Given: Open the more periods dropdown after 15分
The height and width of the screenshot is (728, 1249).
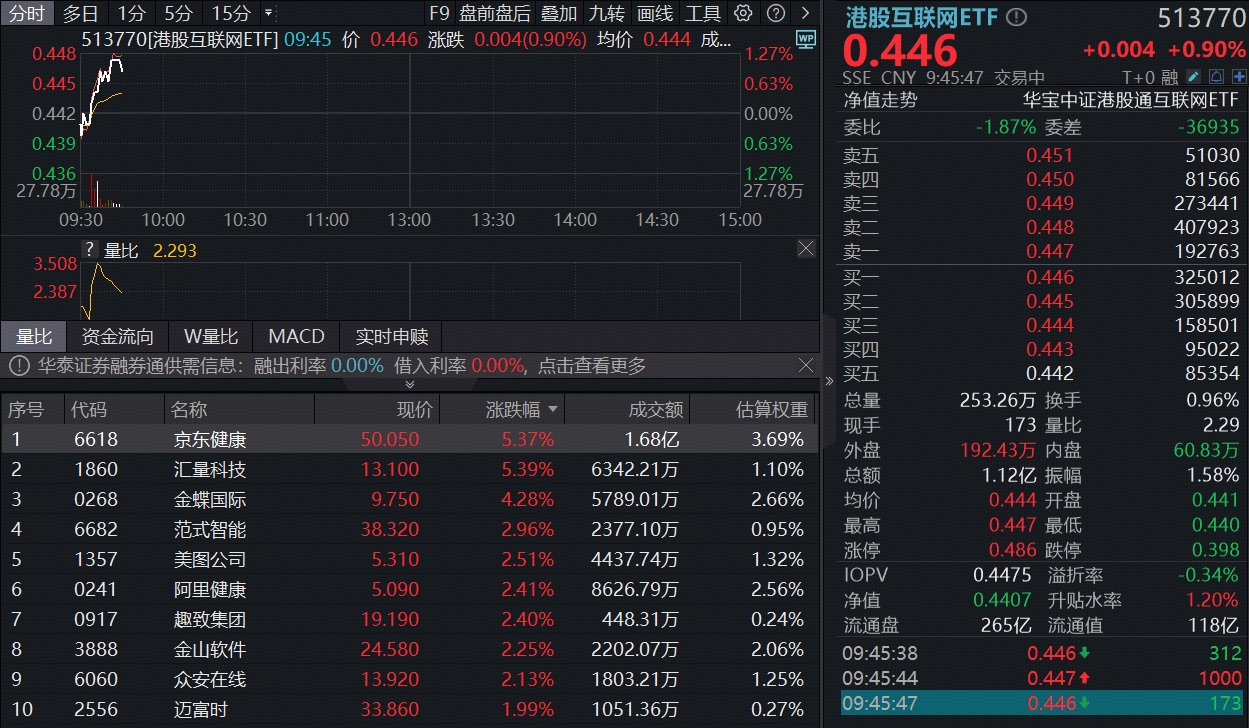Looking at the screenshot, I should point(267,13).
